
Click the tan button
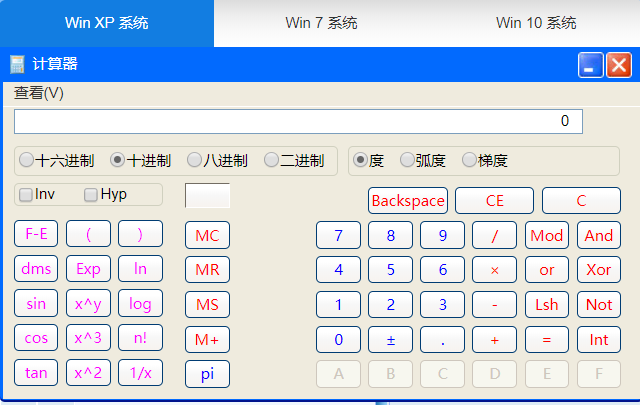(x=36, y=372)
